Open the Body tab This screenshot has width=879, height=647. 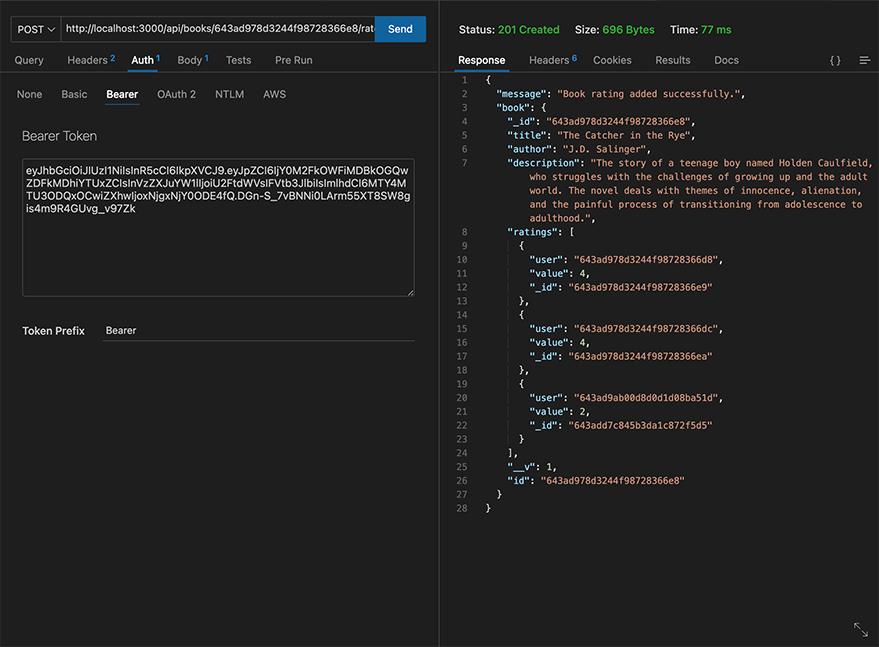[x=193, y=60]
